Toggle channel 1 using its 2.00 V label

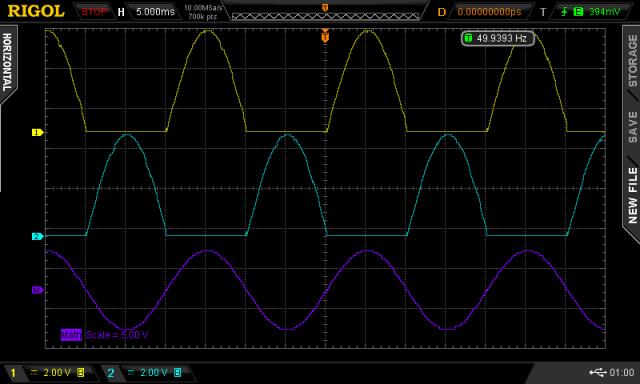coord(57,372)
